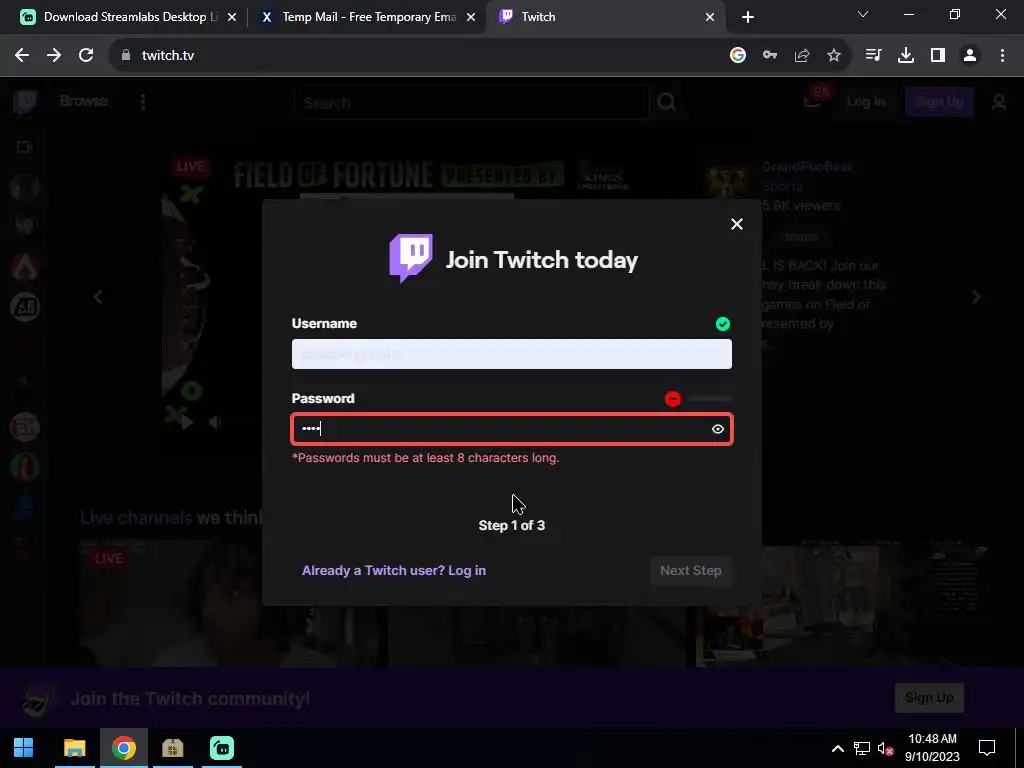Click into the Username input field
This screenshot has height=768, width=1024.
(511, 354)
